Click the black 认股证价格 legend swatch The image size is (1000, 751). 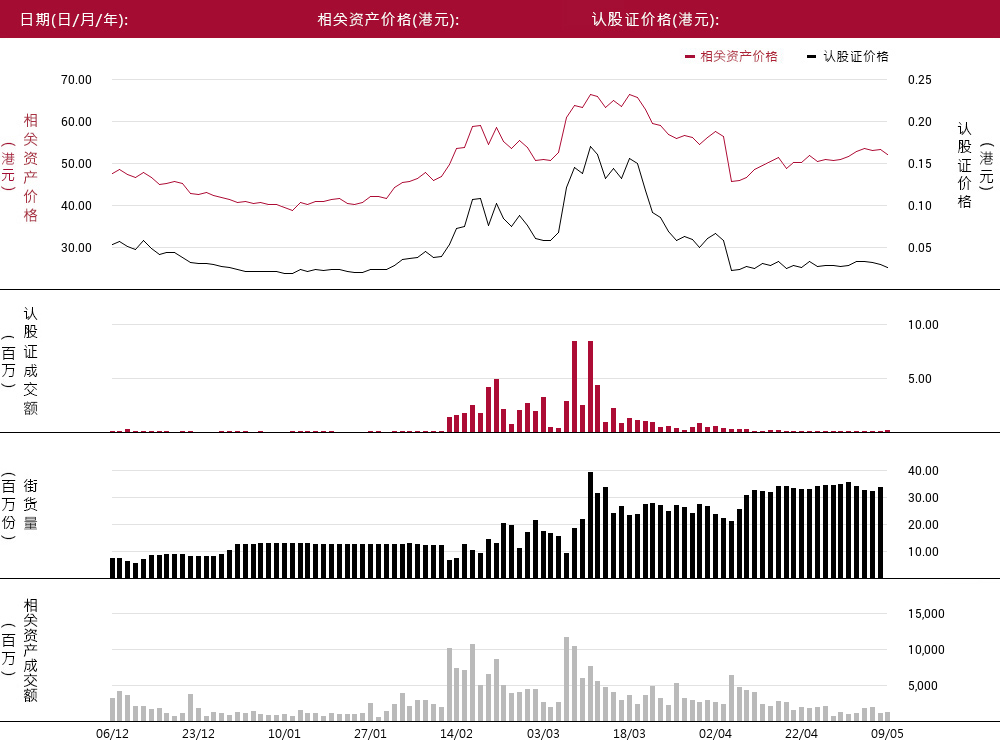(x=811, y=57)
